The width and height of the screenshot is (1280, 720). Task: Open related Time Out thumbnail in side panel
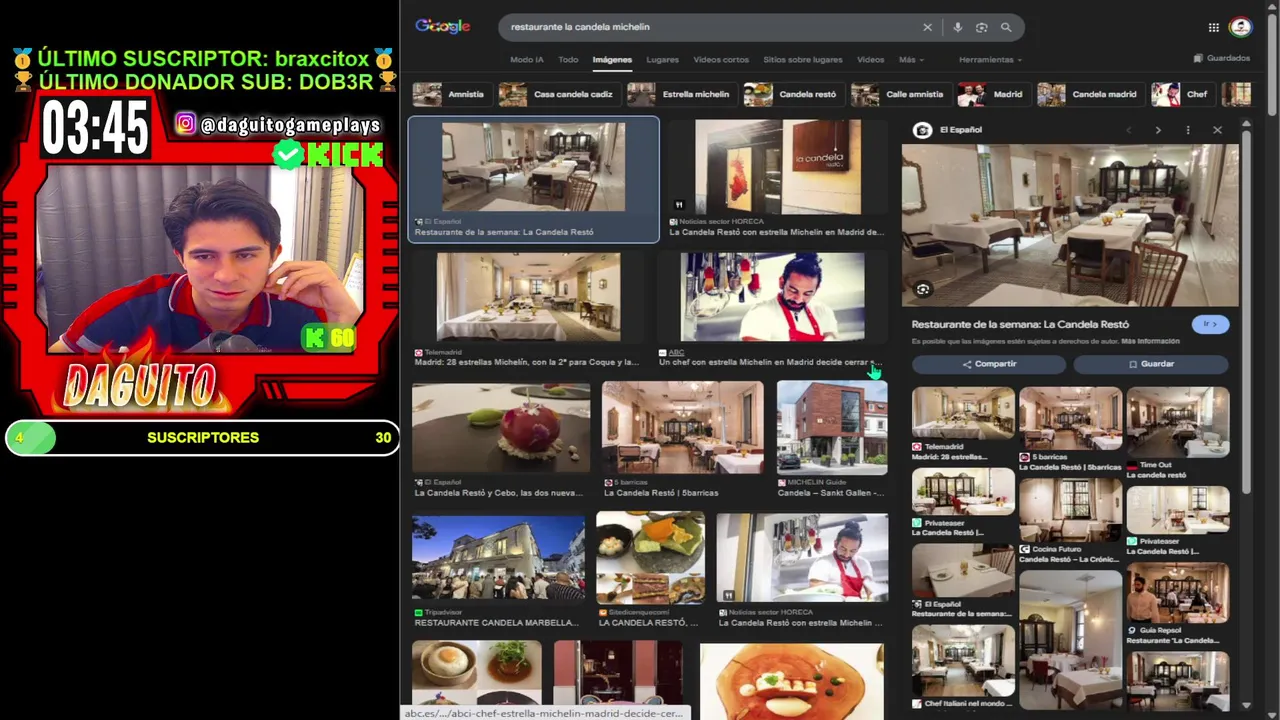pos(1178,422)
